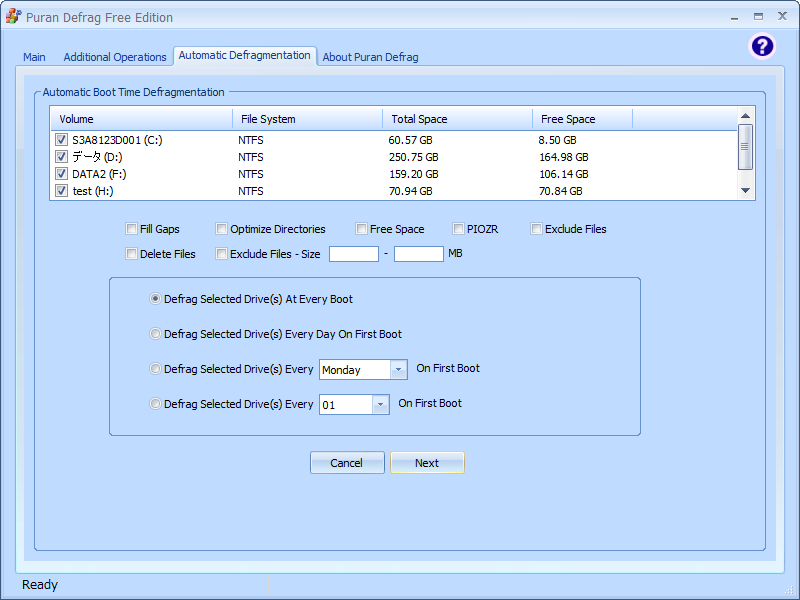Tick the Free Space checkbox
800x600 pixels.
pyautogui.click(x=361, y=229)
